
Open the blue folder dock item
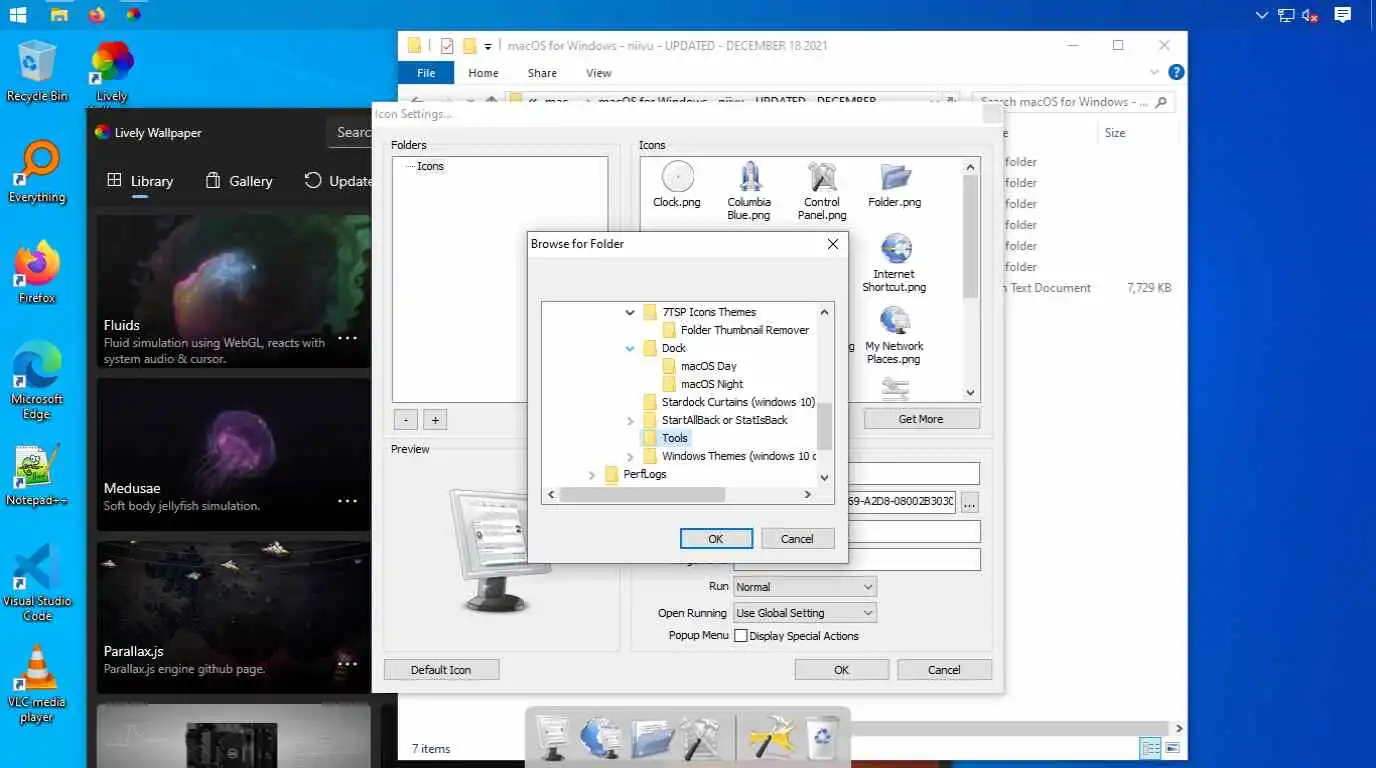651,738
